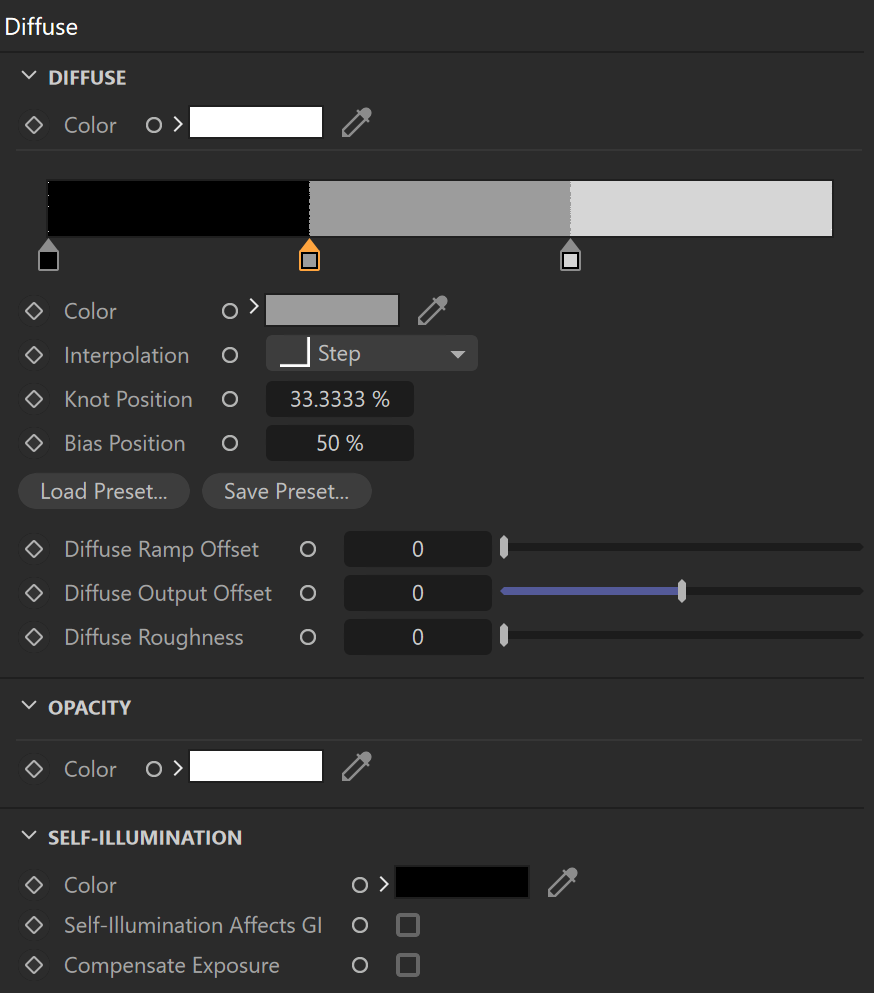Image resolution: width=874 pixels, height=993 pixels.
Task: Click the Diffuse Output Offset slider handle
Action: point(681,591)
